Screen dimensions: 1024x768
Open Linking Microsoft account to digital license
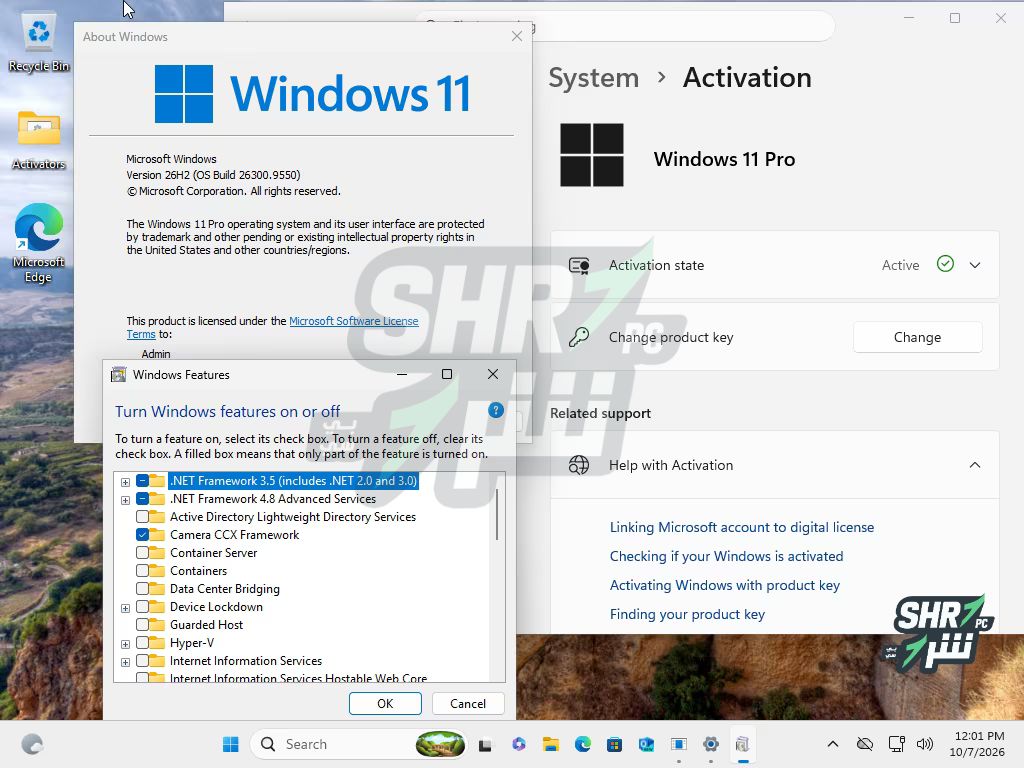pyautogui.click(x=742, y=527)
